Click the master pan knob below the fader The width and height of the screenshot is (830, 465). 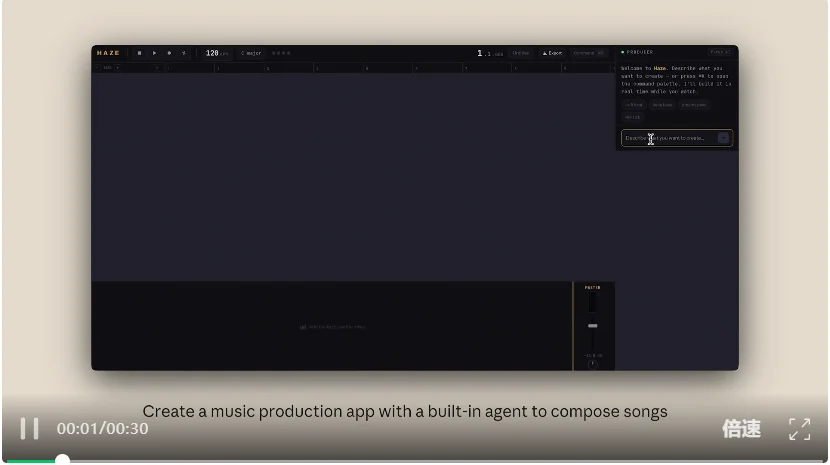[x=593, y=363]
